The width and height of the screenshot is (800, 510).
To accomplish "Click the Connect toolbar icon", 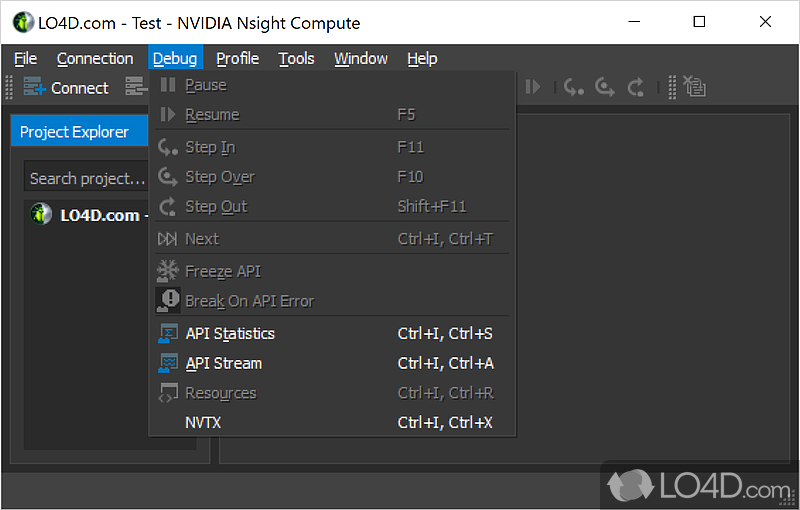I will pos(35,87).
